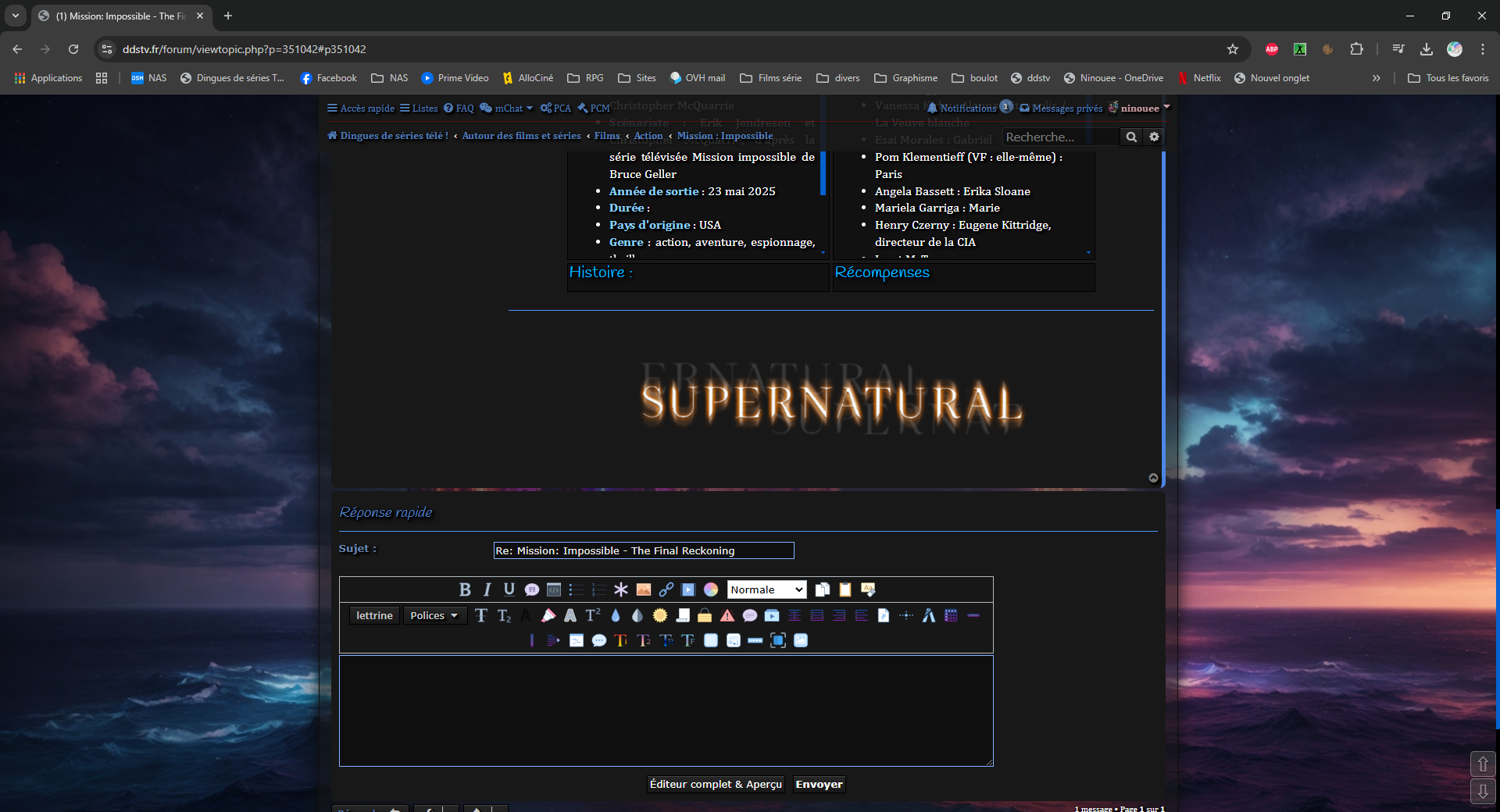
Task: Open the Mission : Impossible breadcrumb link
Action: click(x=725, y=136)
